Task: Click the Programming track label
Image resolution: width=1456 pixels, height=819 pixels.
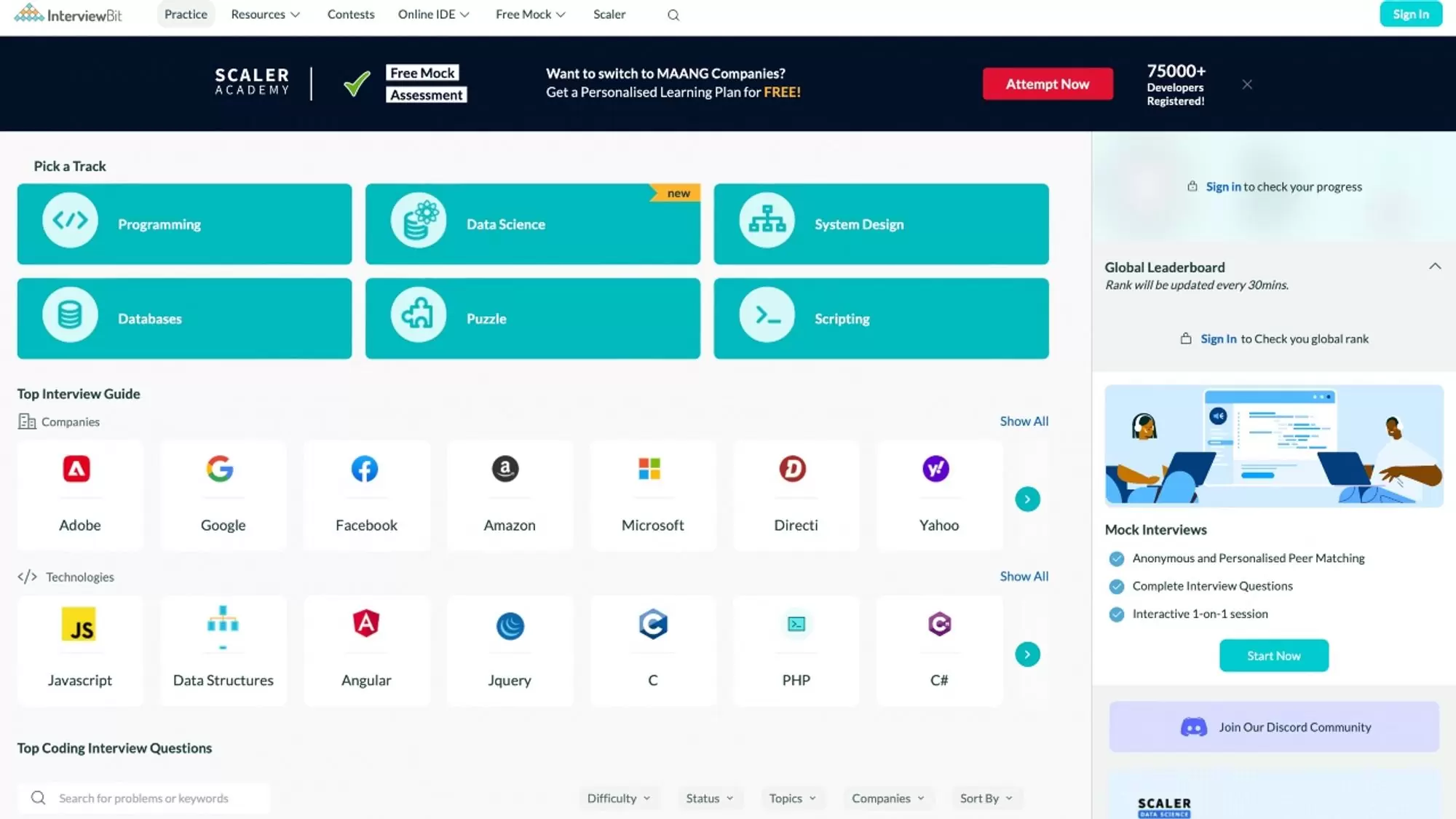Action: (x=159, y=224)
